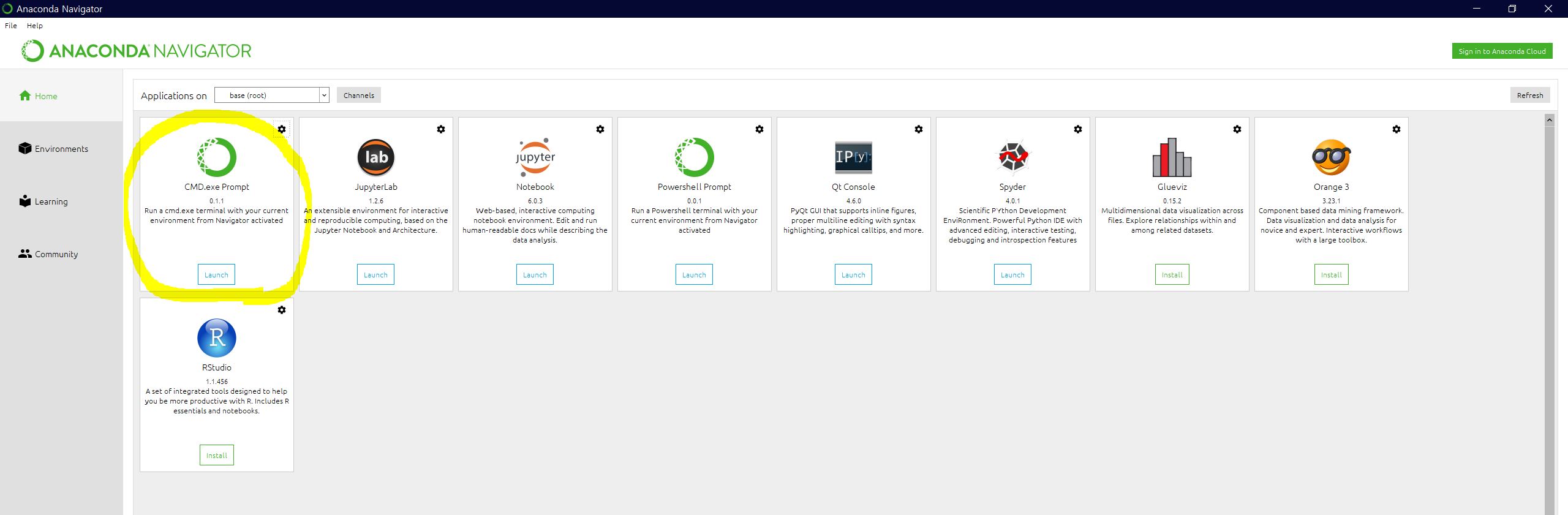Launch Jupyter Notebook
The width and height of the screenshot is (1568, 515).
coord(535,274)
